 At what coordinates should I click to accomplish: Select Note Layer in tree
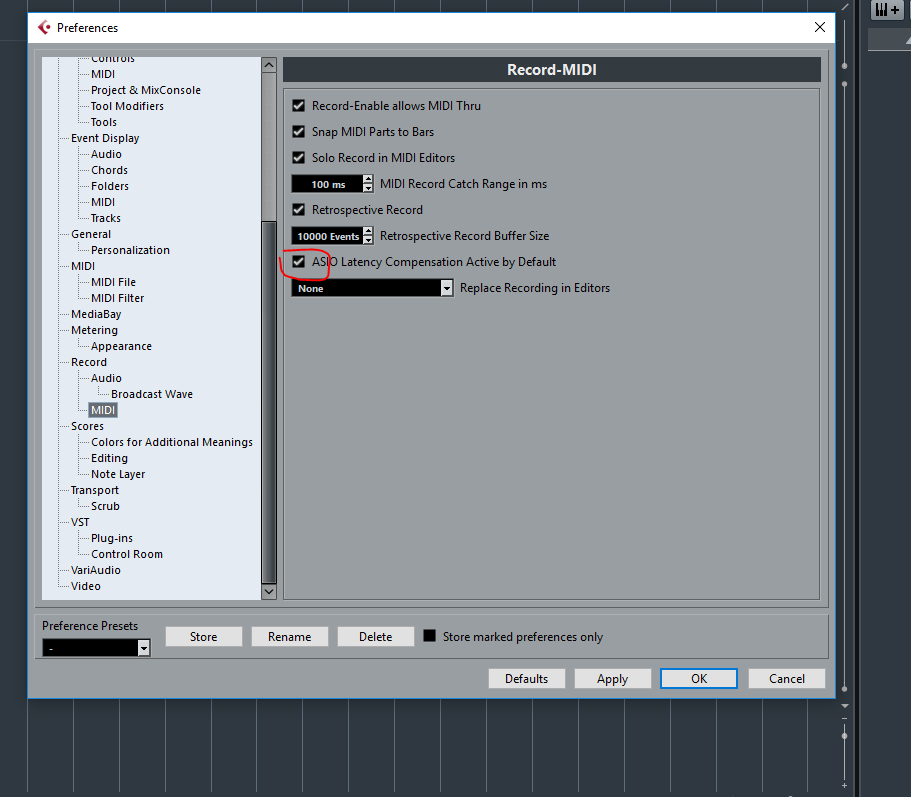[x=118, y=474]
